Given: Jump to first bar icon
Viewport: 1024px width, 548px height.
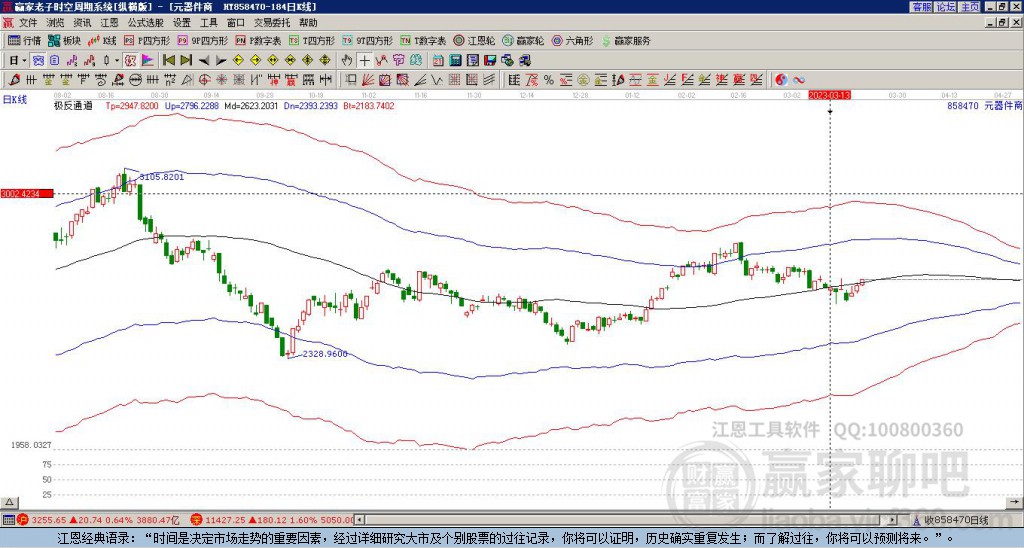Looking at the screenshot, I should click(x=168, y=61).
